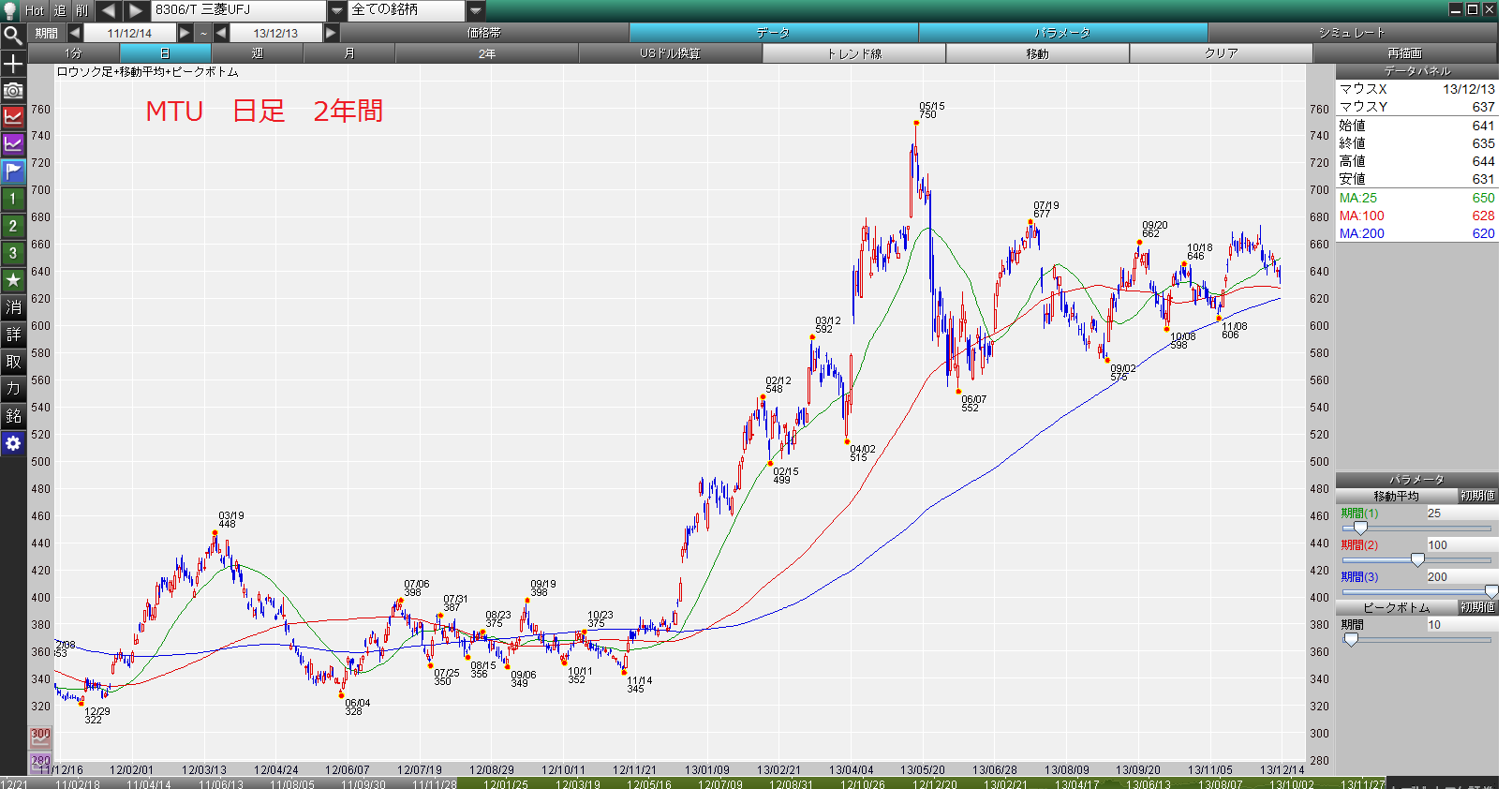Switch to green preset 1
The image size is (1512, 789).
(13, 199)
